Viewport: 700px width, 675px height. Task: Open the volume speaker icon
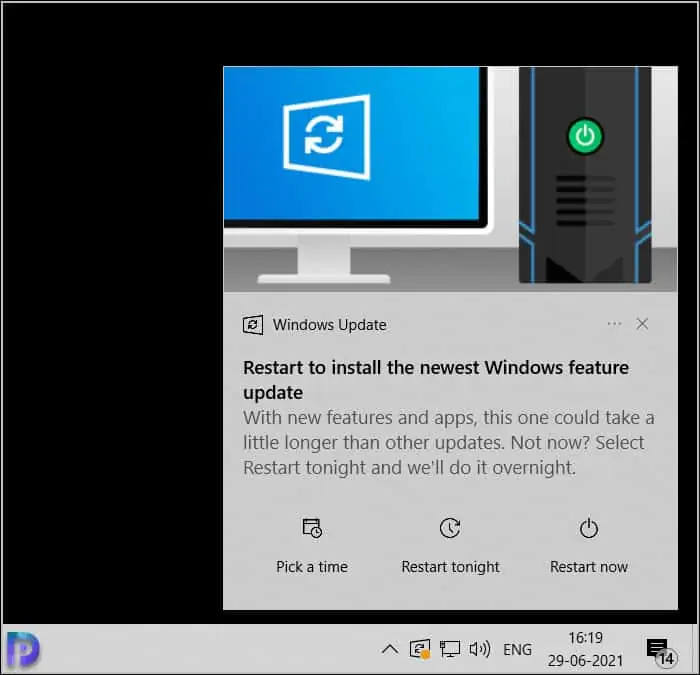pos(479,649)
